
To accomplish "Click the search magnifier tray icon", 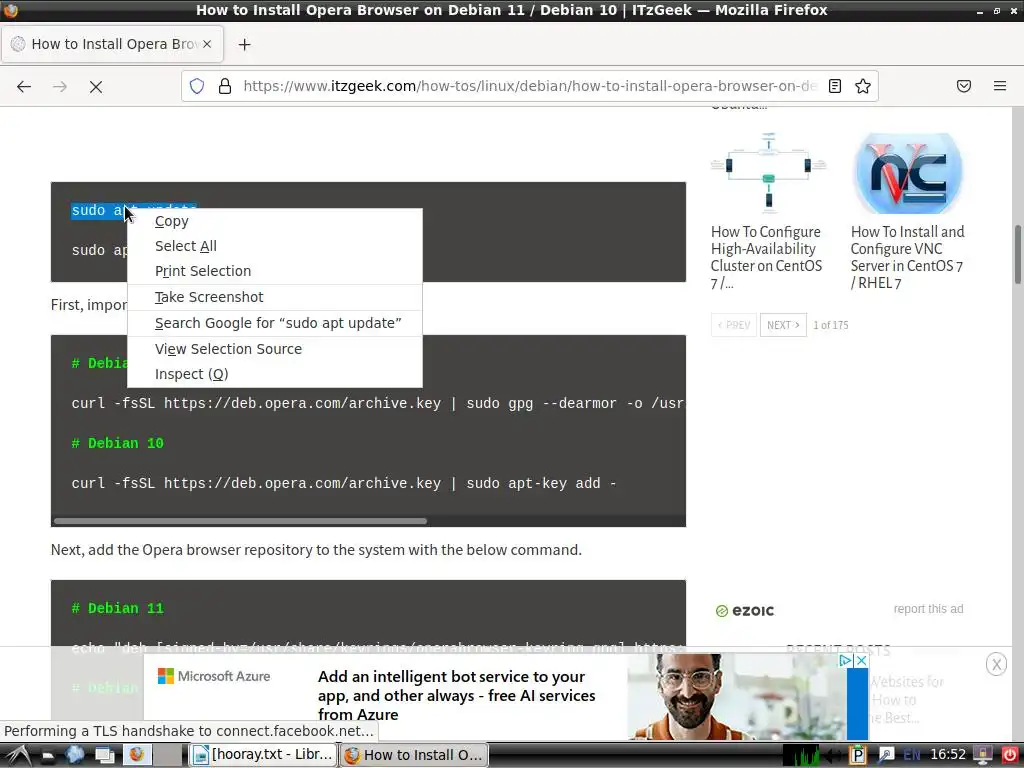I will coord(886,756).
